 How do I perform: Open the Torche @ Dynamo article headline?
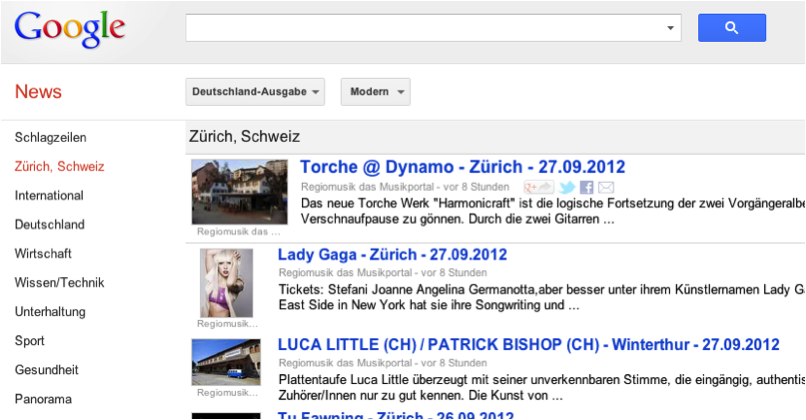click(x=462, y=167)
